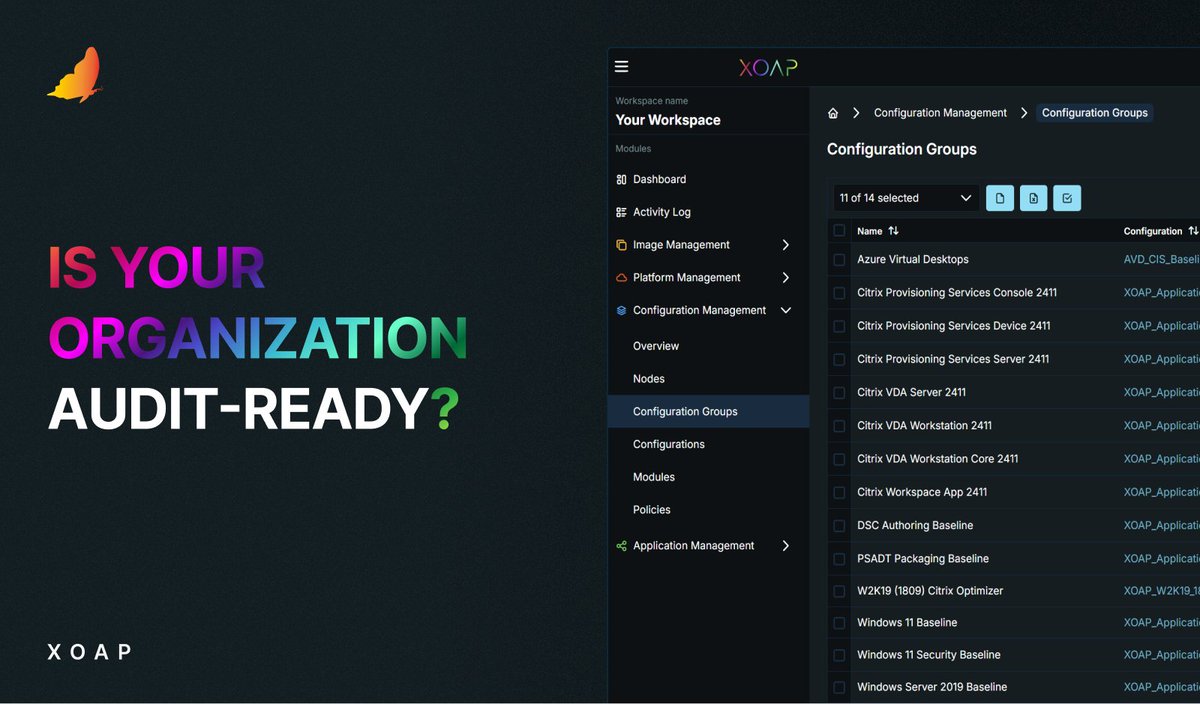Image resolution: width=1200 pixels, height=704 pixels.
Task: Click the home breadcrumb icon
Action: tap(833, 113)
